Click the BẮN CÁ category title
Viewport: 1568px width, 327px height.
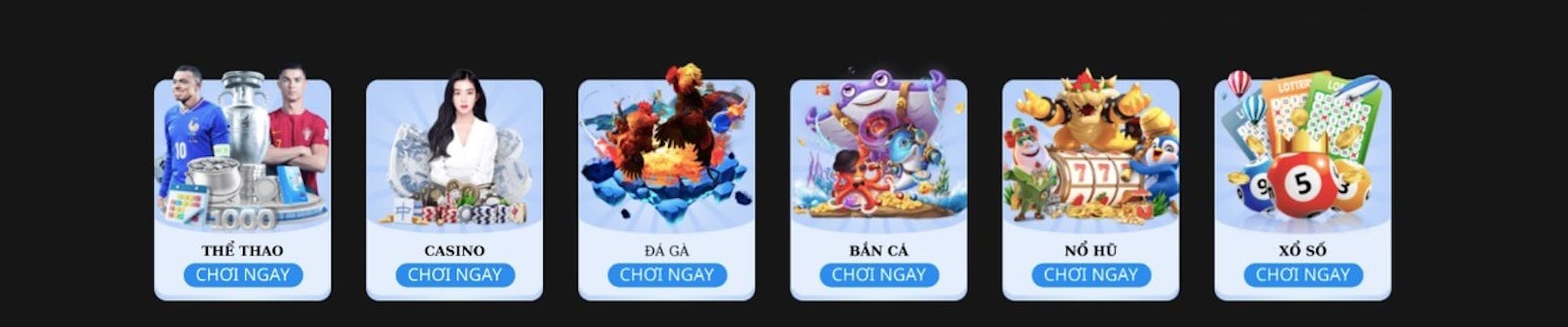pyautogui.click(x=879, y=250)
